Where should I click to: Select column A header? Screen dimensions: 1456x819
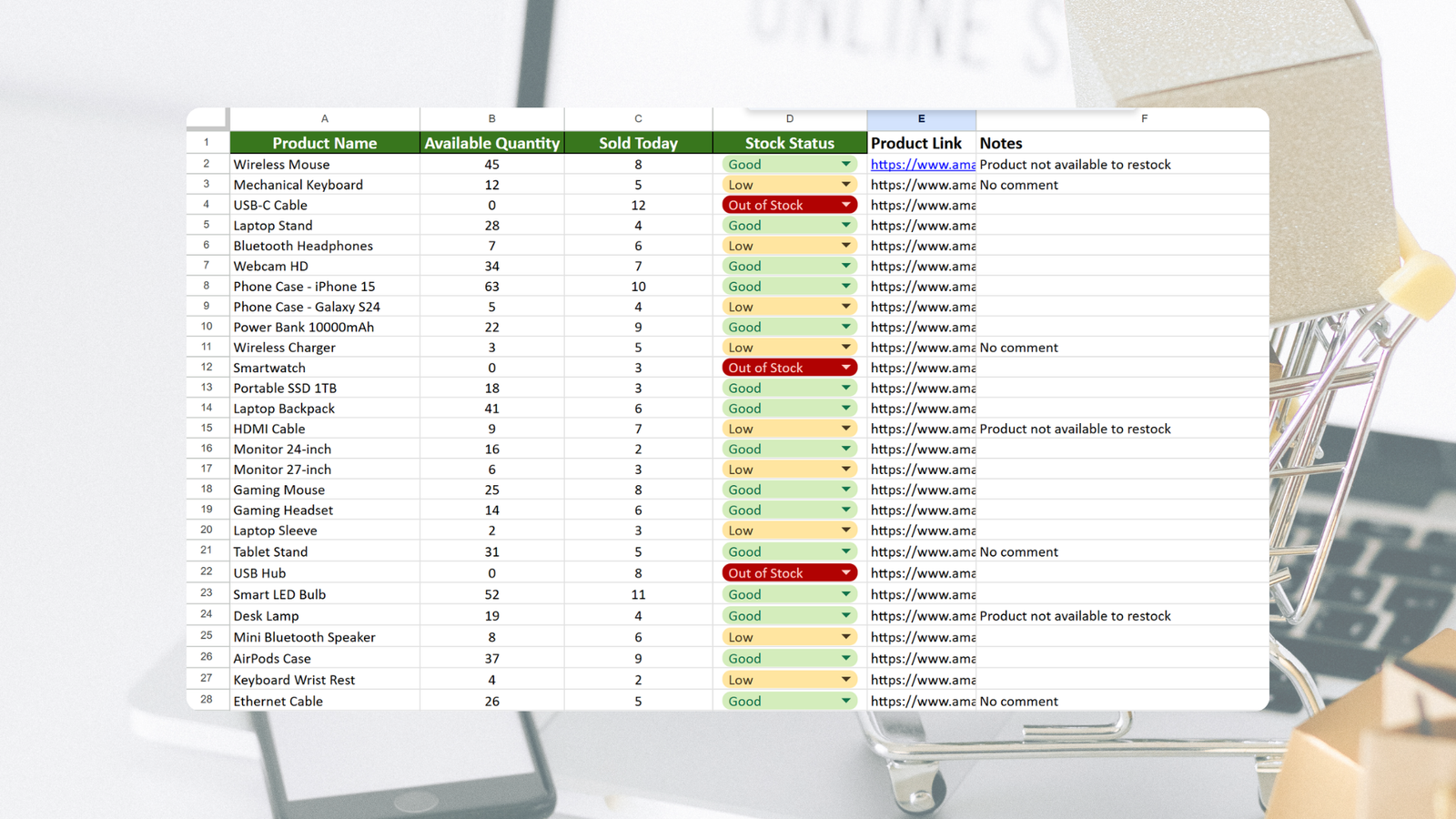pyautogui.click(x=325, y=119)
